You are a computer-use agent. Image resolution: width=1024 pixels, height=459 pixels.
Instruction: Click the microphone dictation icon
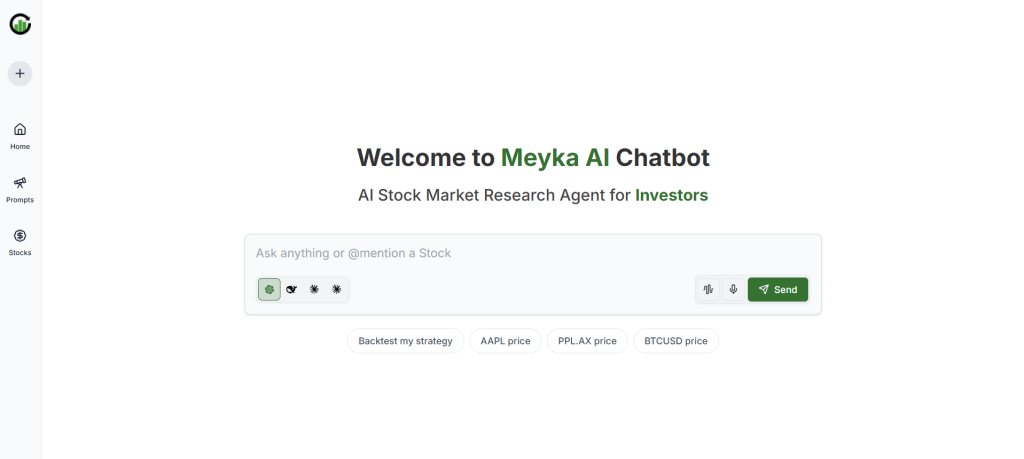coord(733,289)
